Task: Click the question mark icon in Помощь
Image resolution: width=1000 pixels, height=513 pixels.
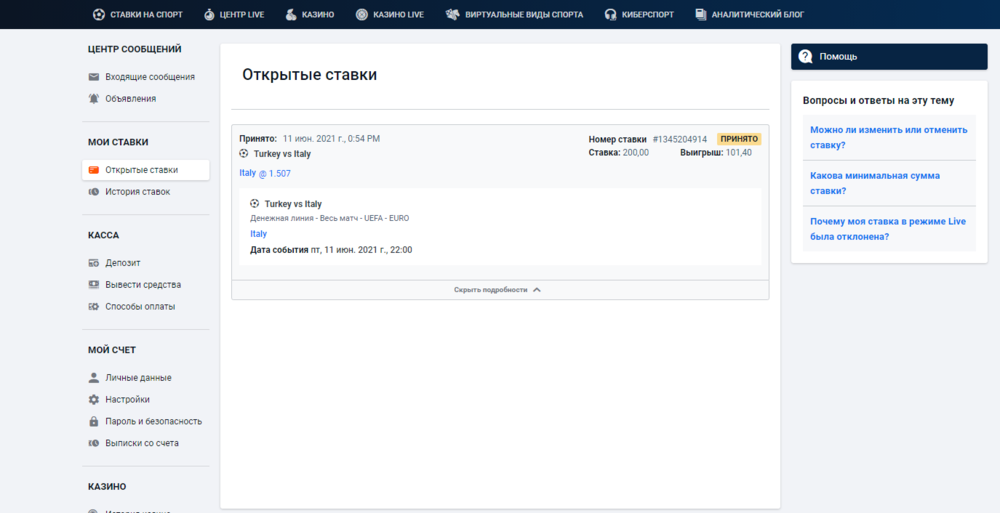Action: [x=805, y=56]
